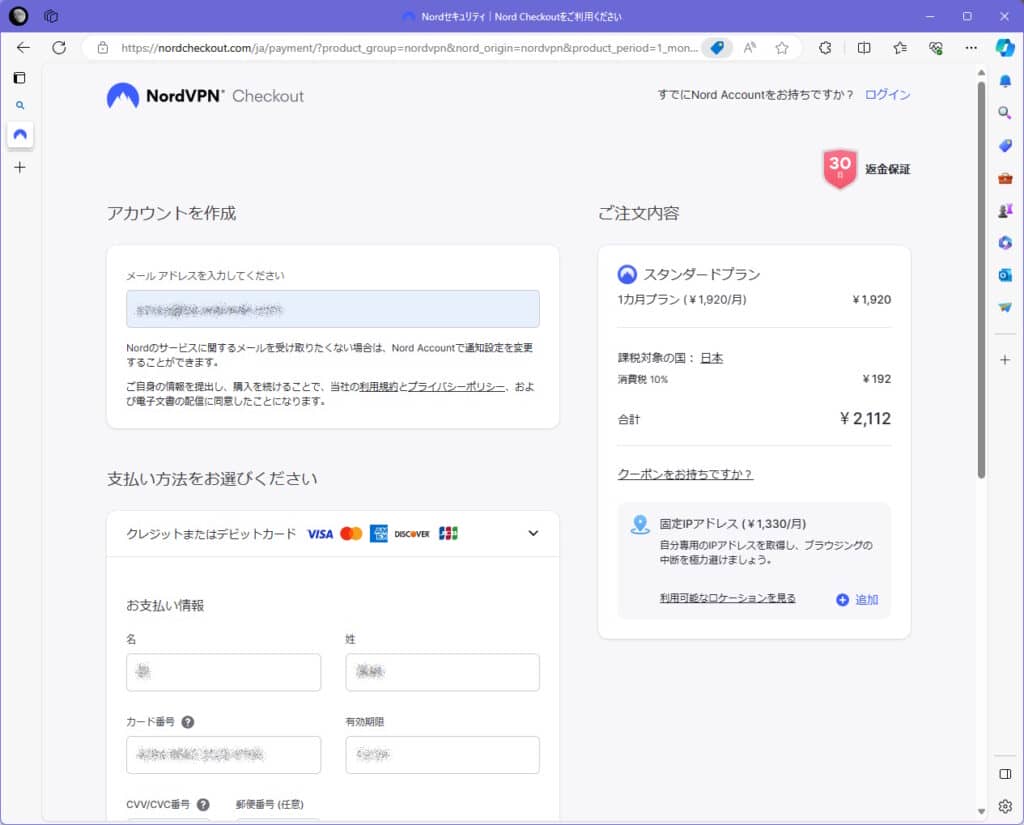Open the Settings and more ellipsis menu
The width and height of the screenshot is (1024, 825).
point(971,48)
